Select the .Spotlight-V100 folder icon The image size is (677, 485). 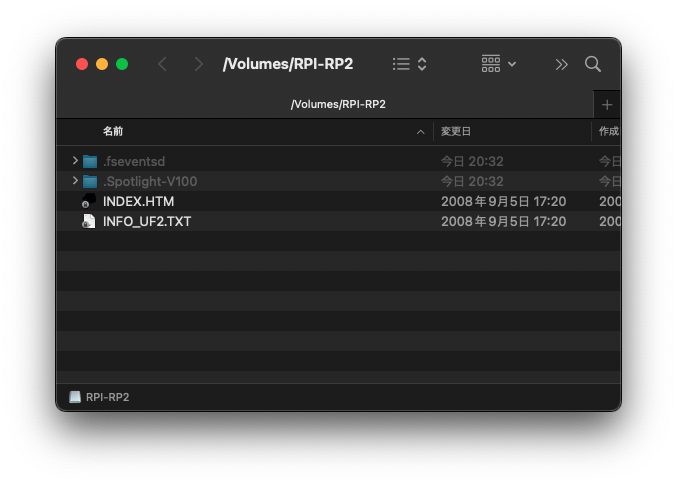(x=90, y=181)
